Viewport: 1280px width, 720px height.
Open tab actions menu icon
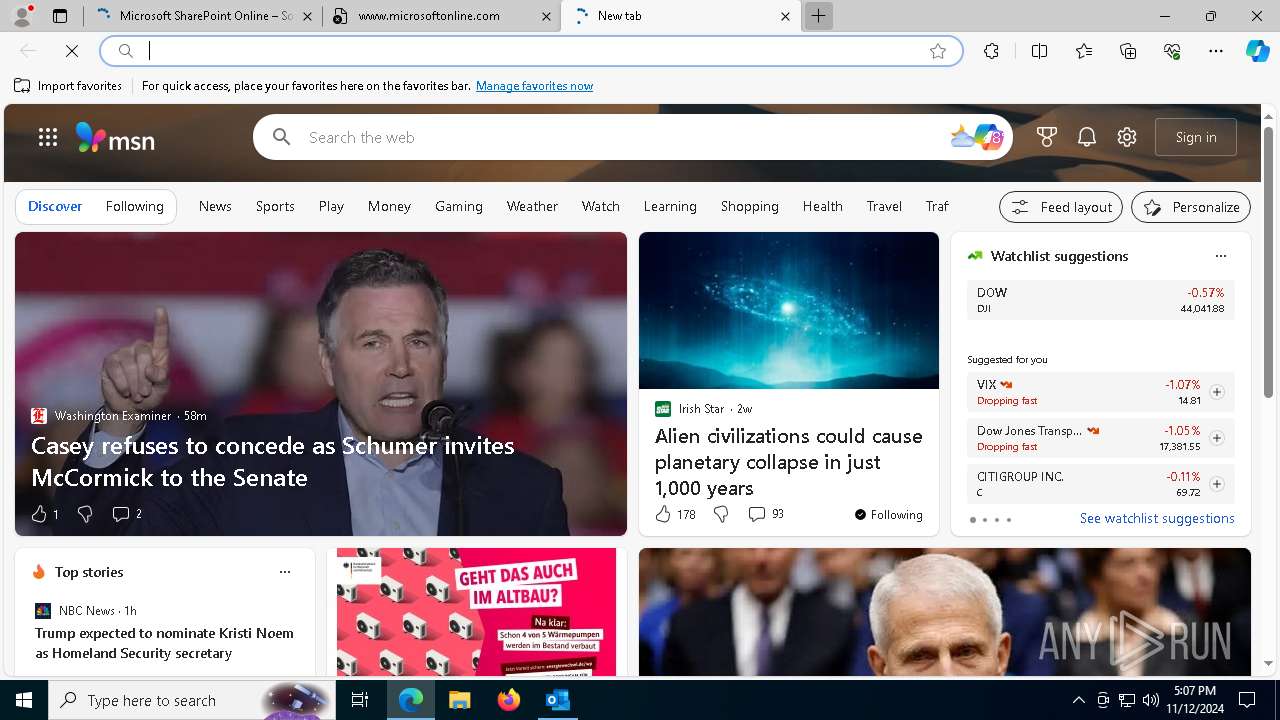60,16
